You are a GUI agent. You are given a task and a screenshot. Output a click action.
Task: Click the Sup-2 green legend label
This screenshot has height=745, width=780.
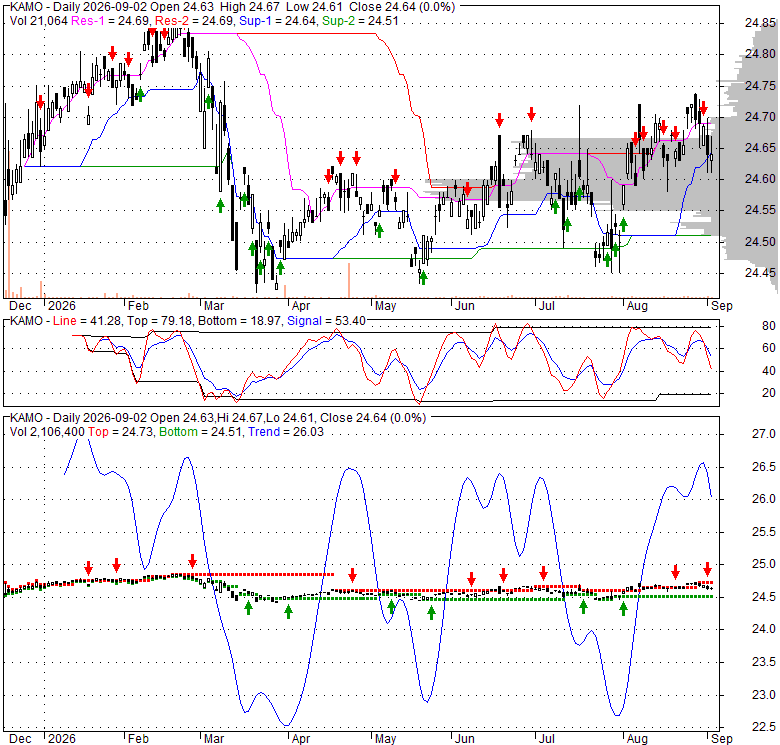click(338, 20)
